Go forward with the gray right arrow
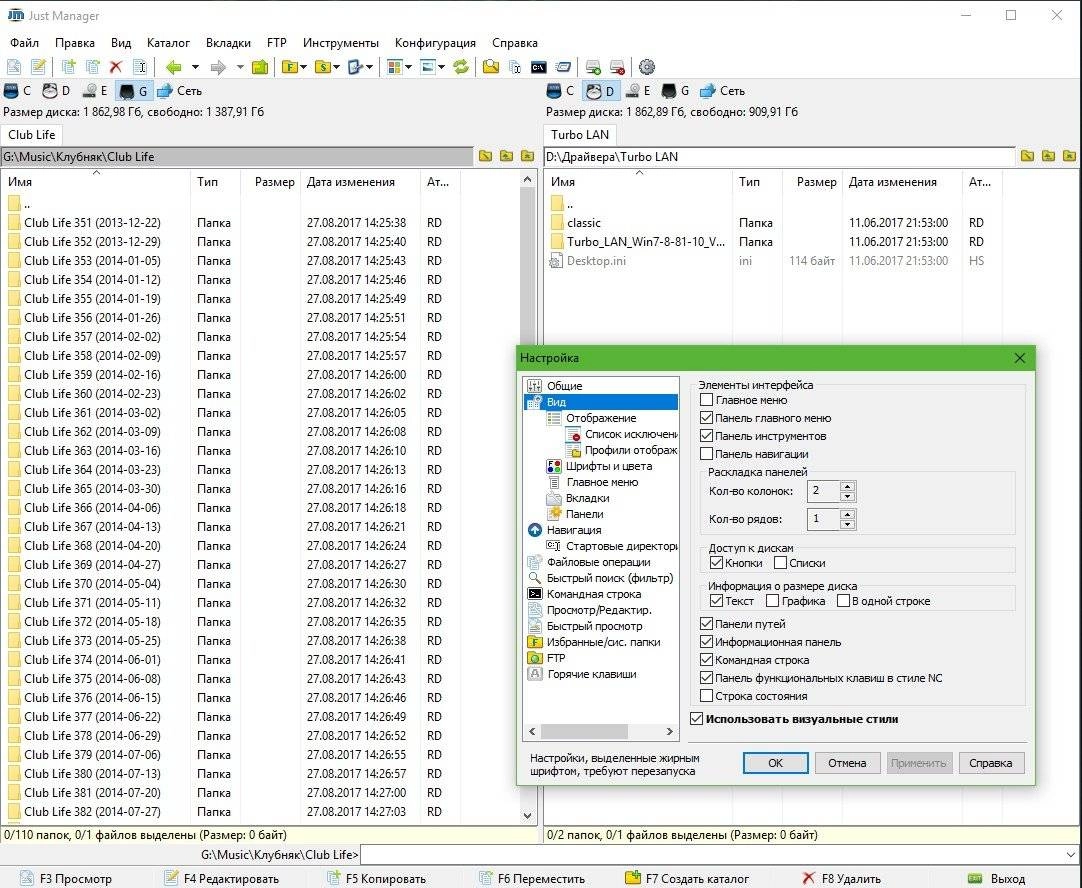Viewport: 1082px width, 888px height. coord(218,67)
